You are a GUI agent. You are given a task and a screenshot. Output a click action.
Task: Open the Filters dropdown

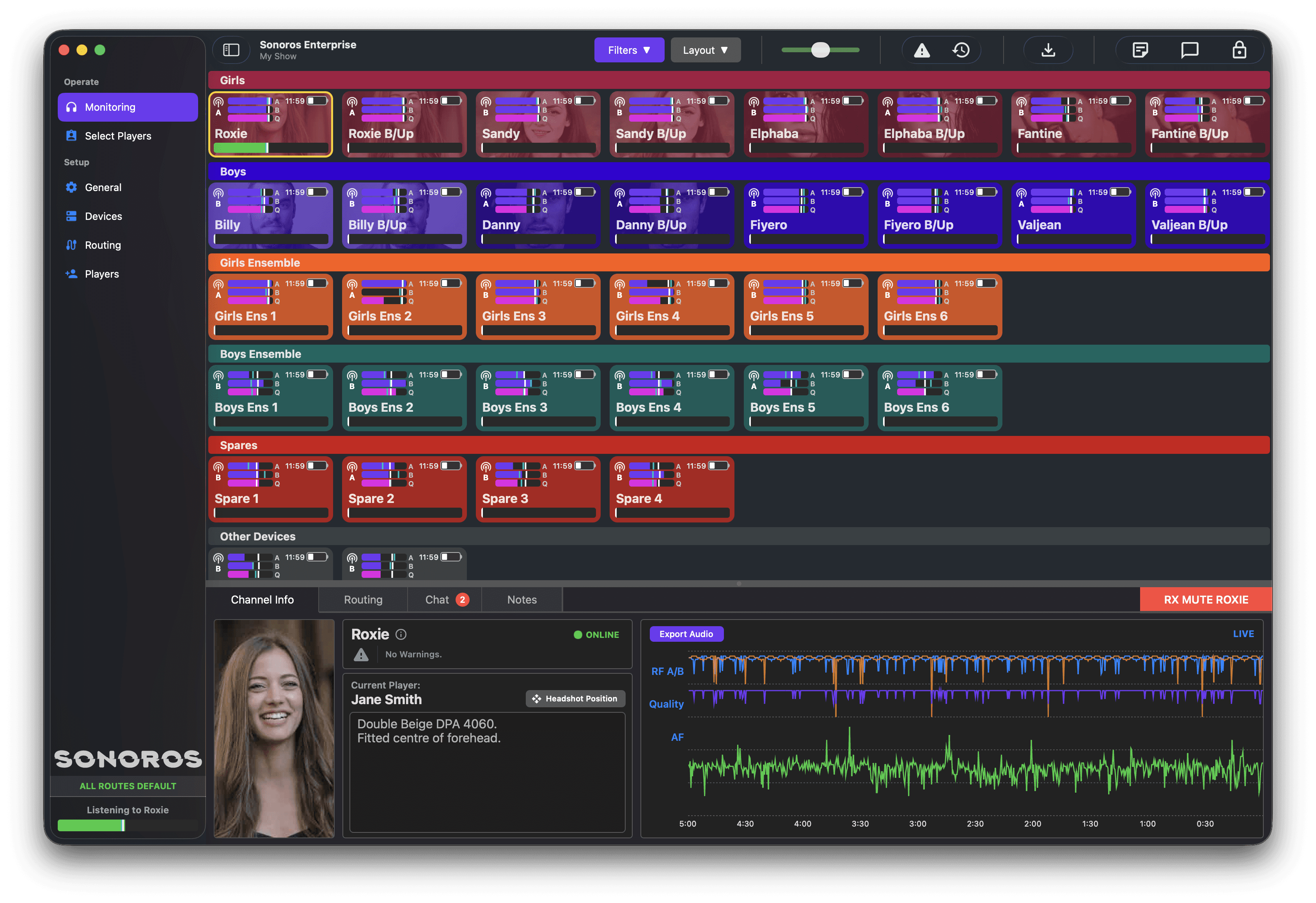point(629,50)
